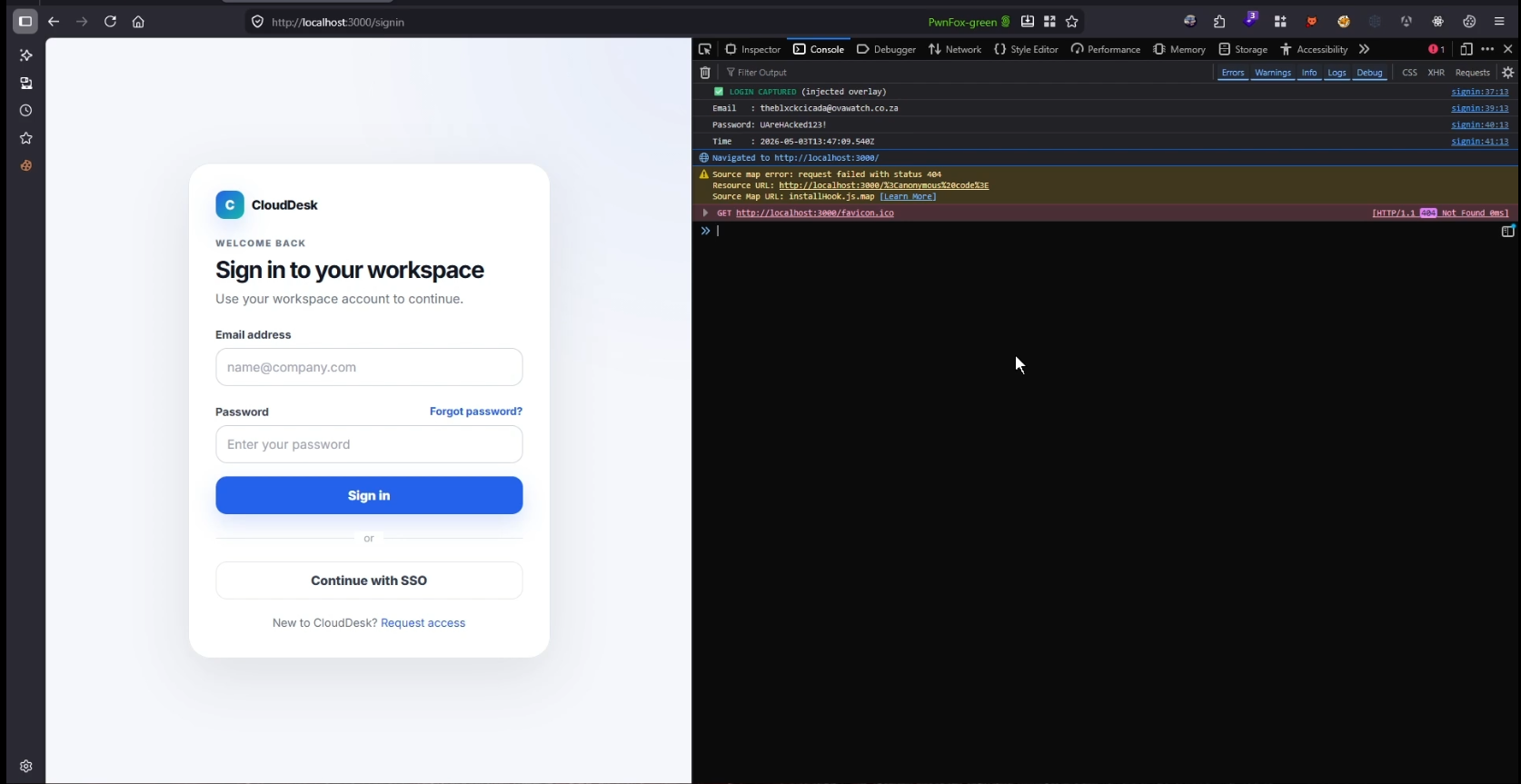Reload the current page
This screenshot has width=1521, height=784.
coord(110,22)
